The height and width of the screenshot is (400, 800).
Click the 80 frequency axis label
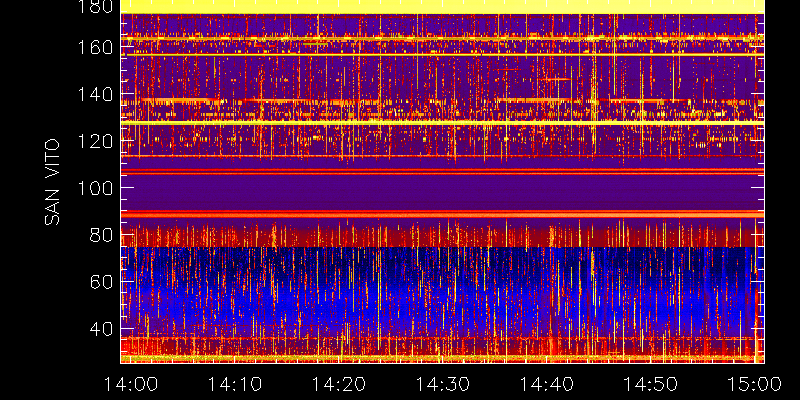(x=101, y=235)
